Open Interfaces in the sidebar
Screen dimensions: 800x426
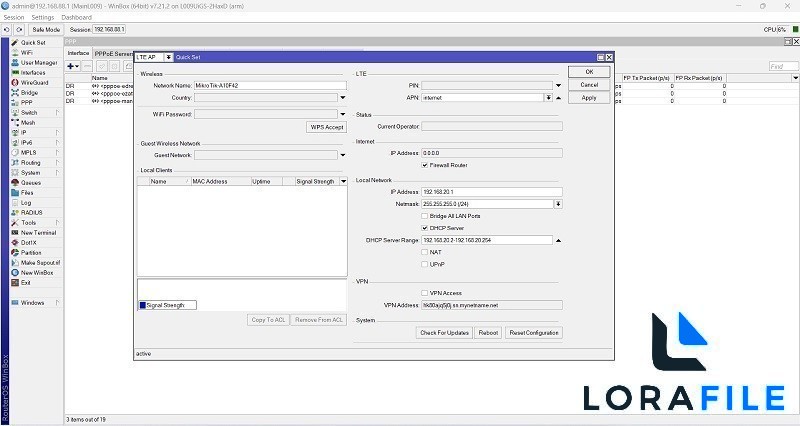click(33, 73)
